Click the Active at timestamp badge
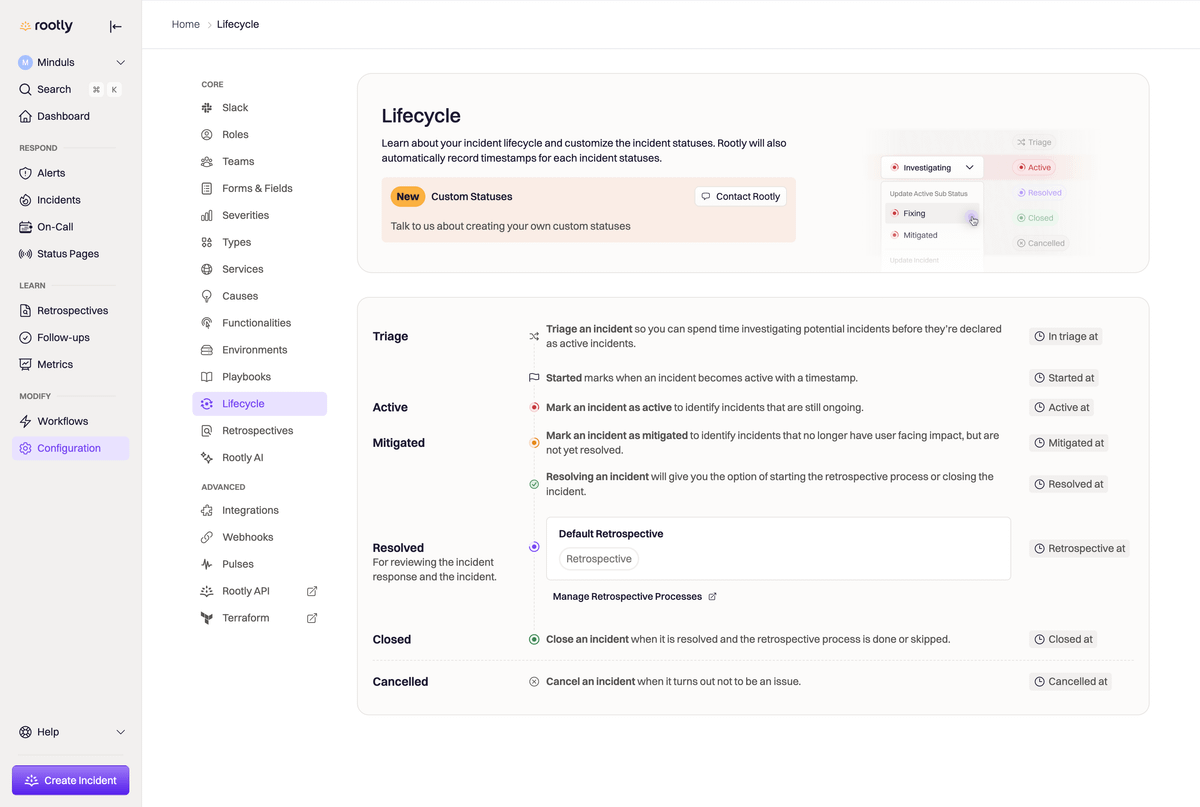 click(1062, 408)
